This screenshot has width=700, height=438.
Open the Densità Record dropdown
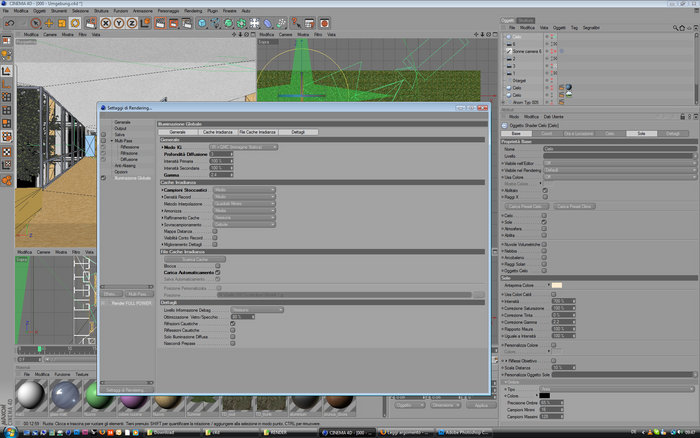[244, 197]
